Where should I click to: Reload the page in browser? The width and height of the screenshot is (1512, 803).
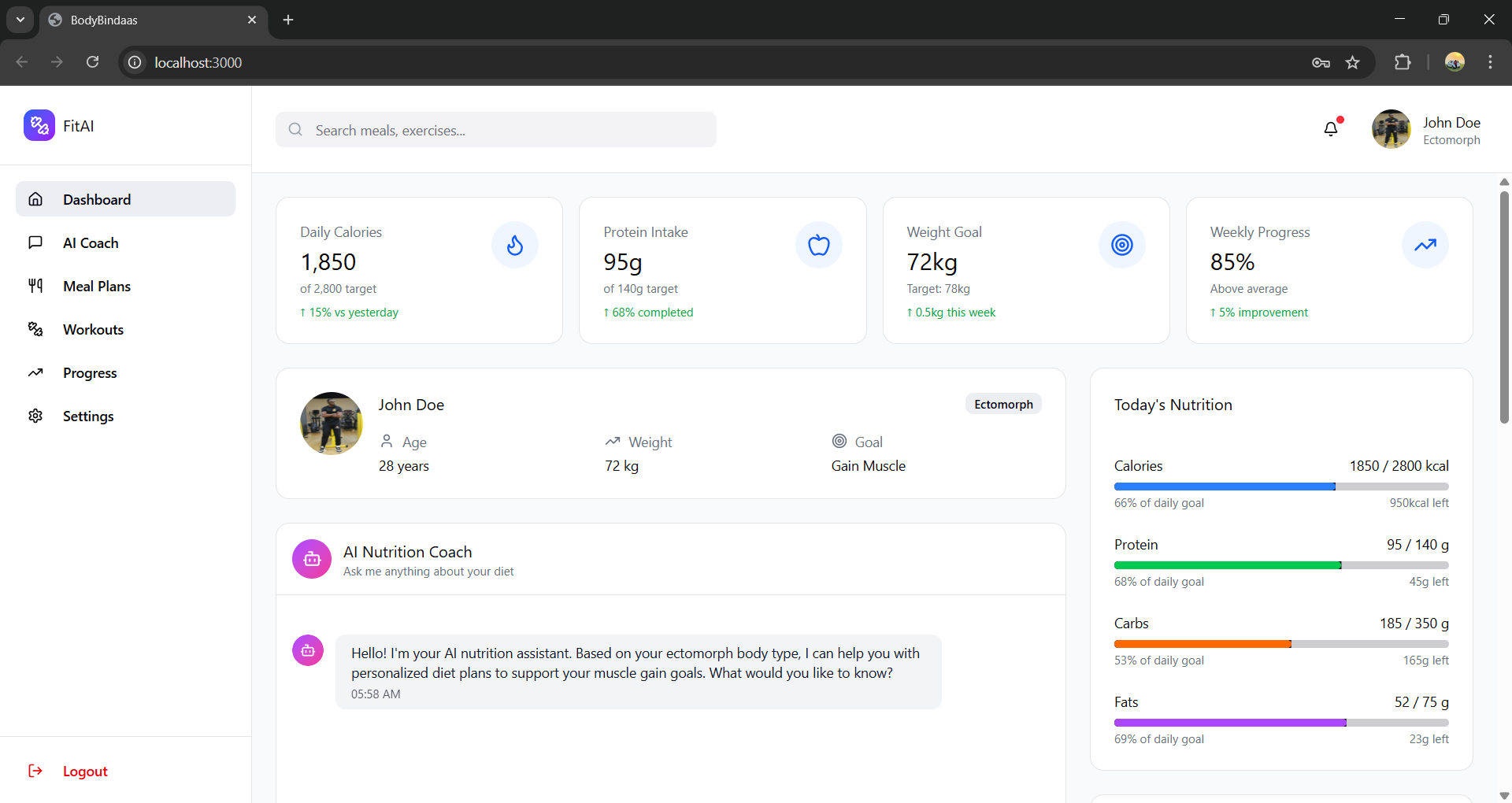pos(92,62)
